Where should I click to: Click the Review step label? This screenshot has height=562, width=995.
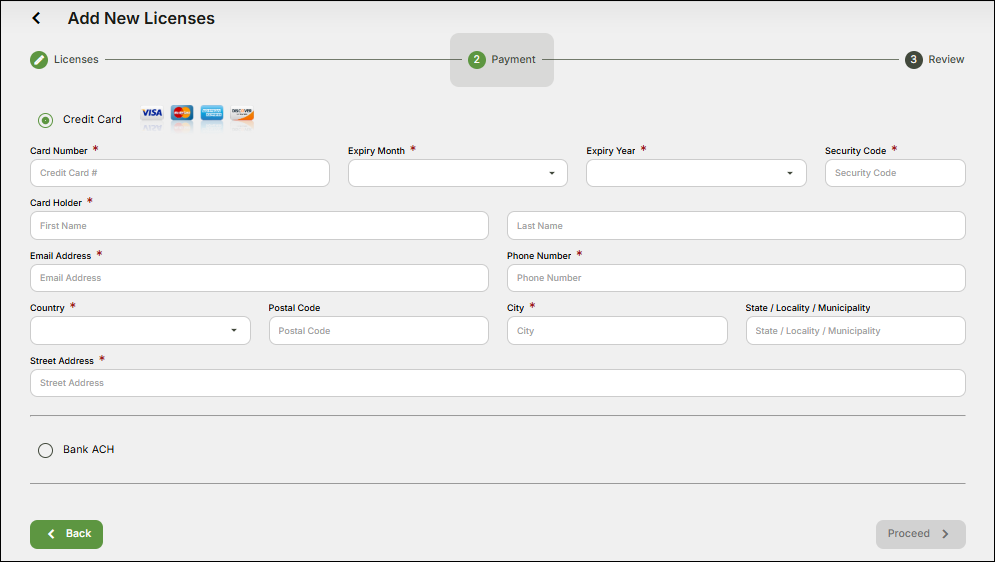click(946, 60)
